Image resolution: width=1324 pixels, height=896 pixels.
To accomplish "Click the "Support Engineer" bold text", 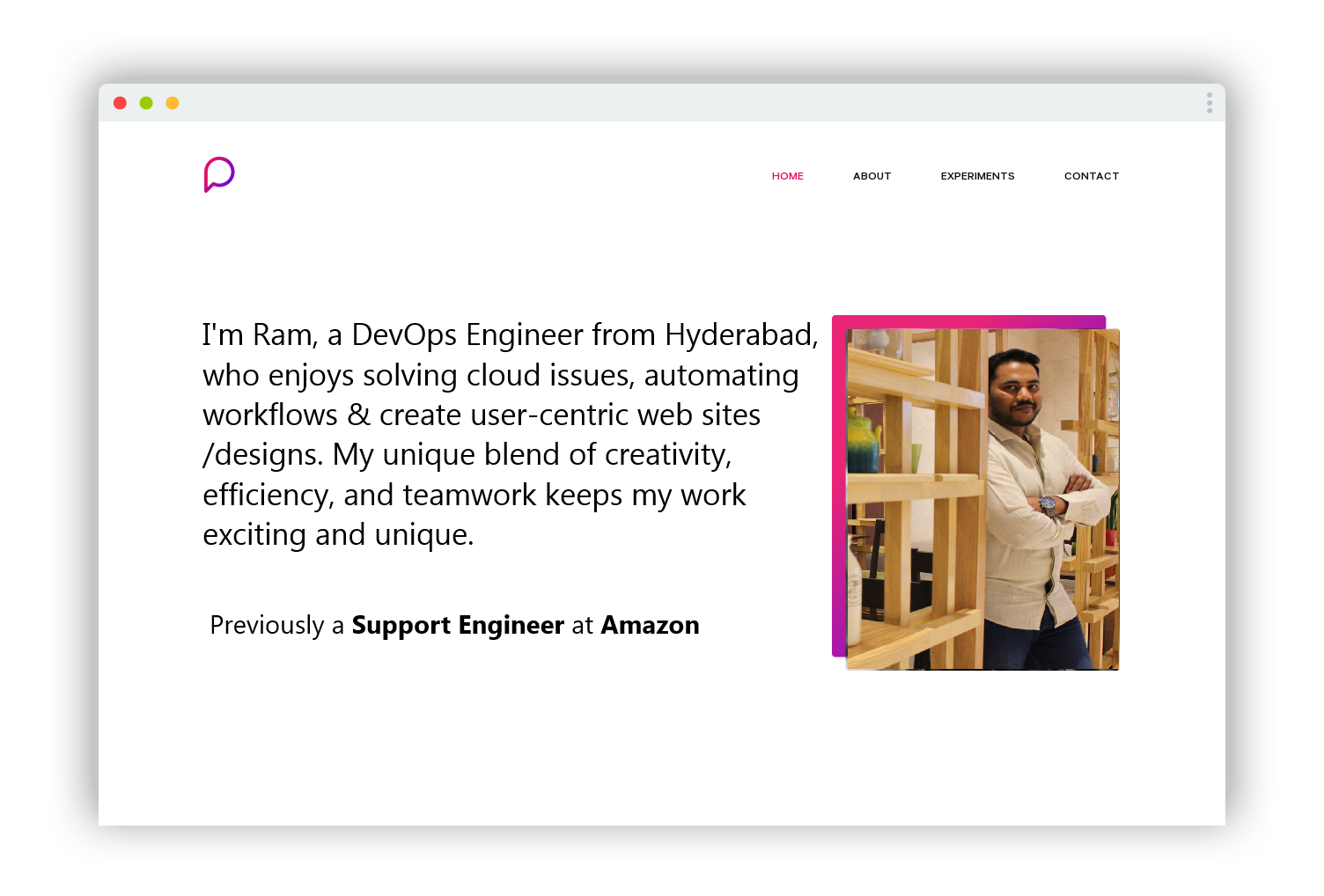I will click(x=458, y=625).
